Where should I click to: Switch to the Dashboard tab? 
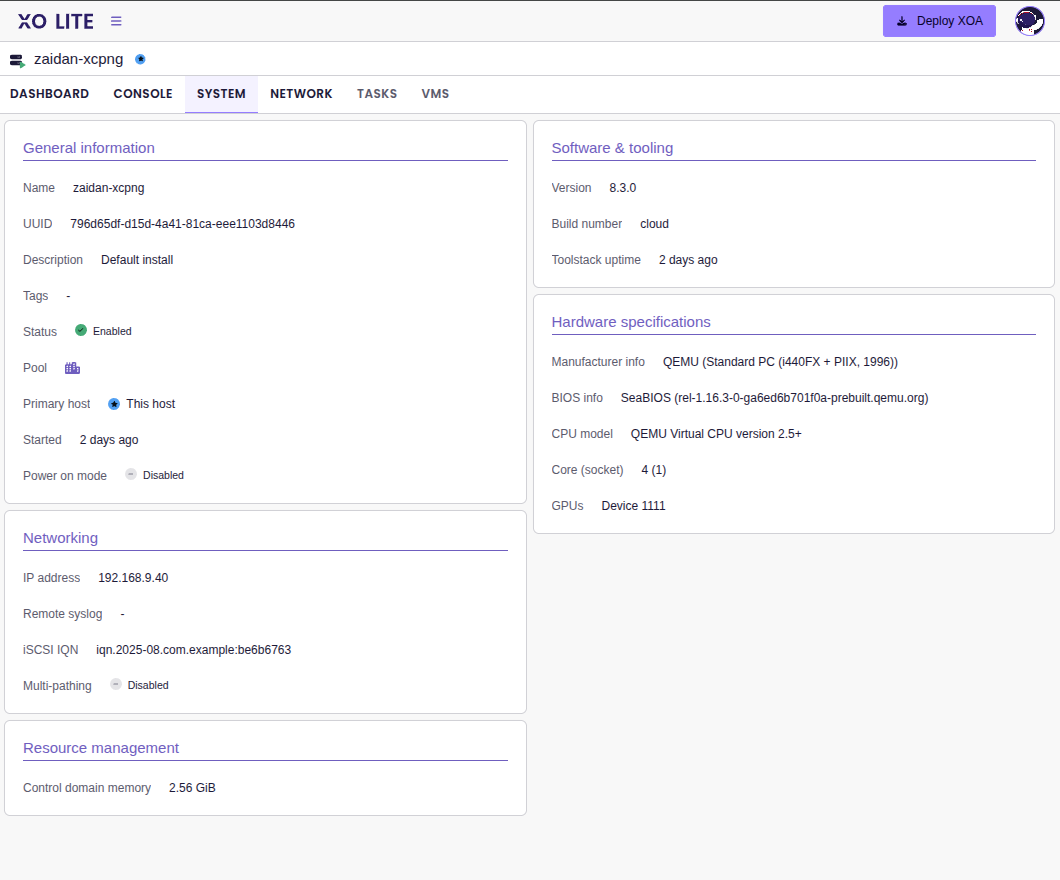(x=49, y=94)
